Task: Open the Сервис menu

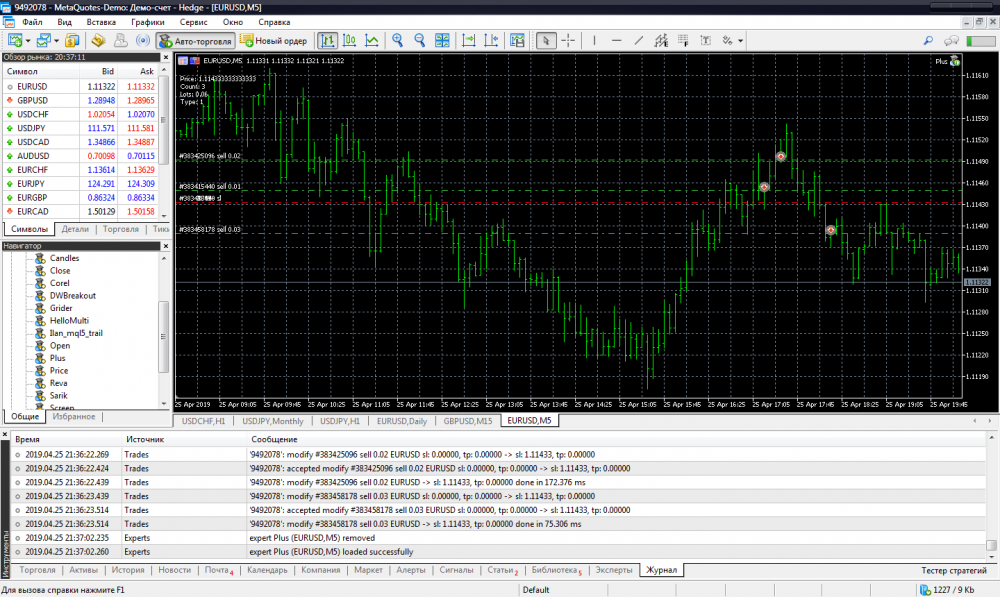Action: (193, 22)
